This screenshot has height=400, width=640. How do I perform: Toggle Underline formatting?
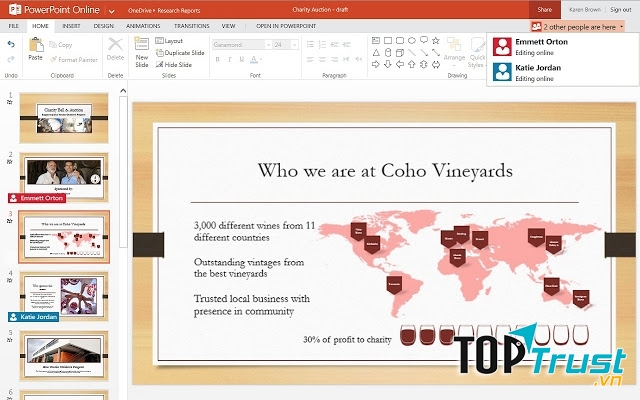click(242, 60)
